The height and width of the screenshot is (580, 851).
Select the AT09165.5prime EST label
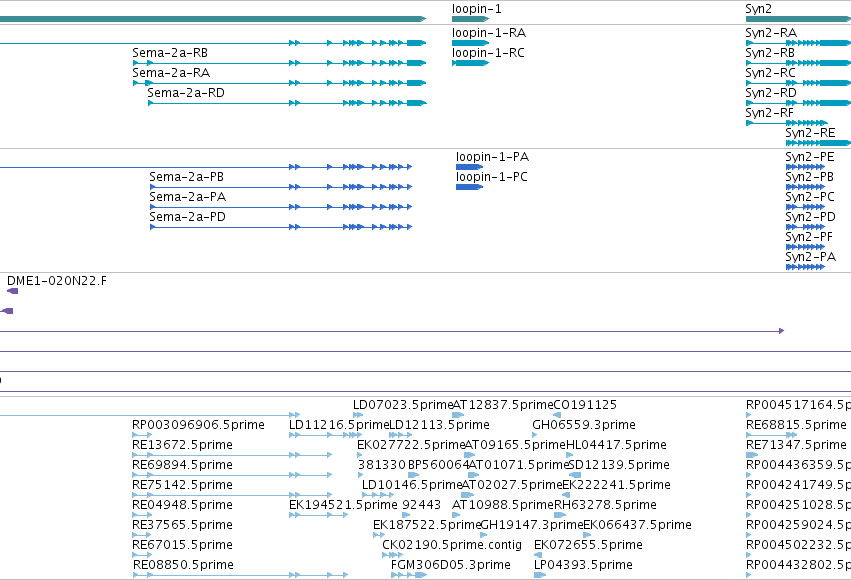coord(516,445)
